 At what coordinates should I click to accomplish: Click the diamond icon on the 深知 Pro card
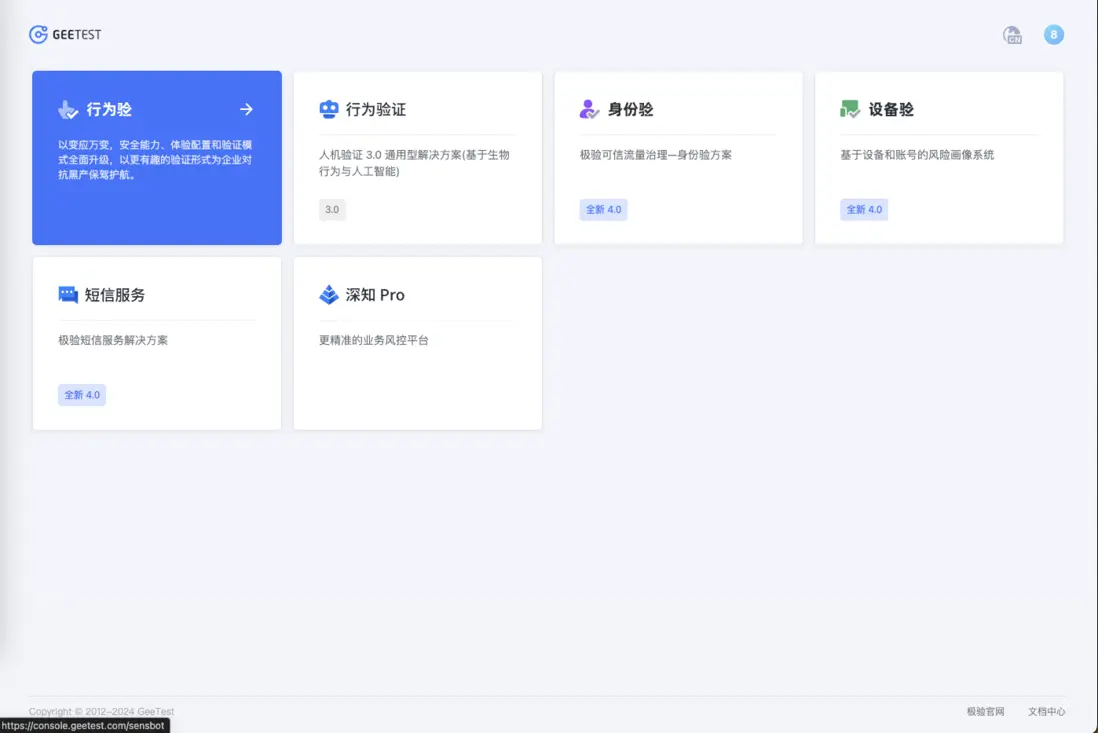327,294
